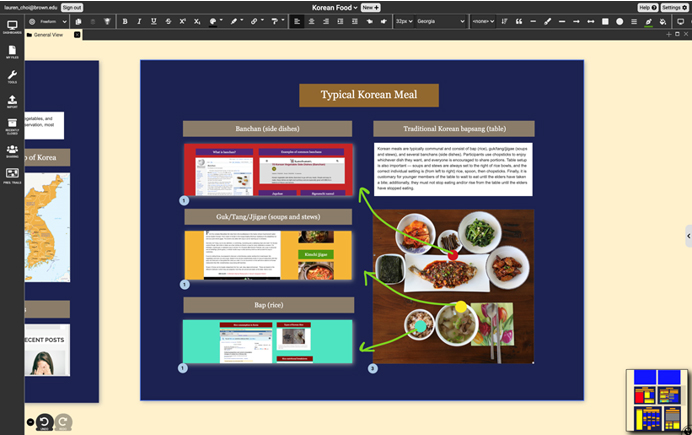Image resolution: width=692 pixels, height=435 pixels.
Task: Open the Sharing panel
Action: (12, 151)
